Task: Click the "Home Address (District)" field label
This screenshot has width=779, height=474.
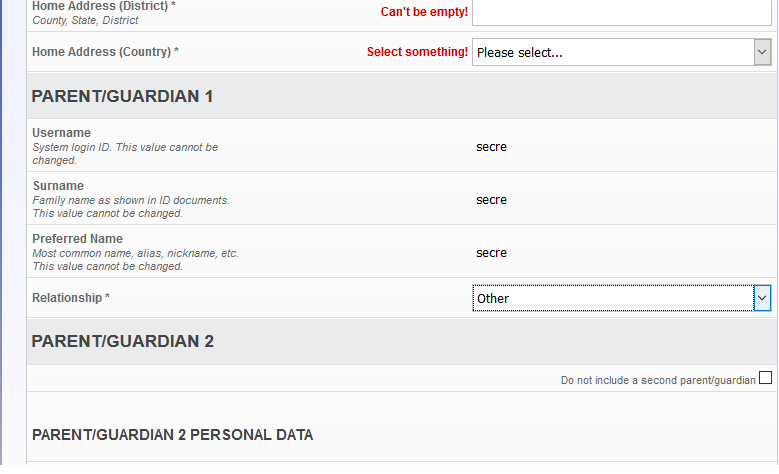Action: pos(103,6)
